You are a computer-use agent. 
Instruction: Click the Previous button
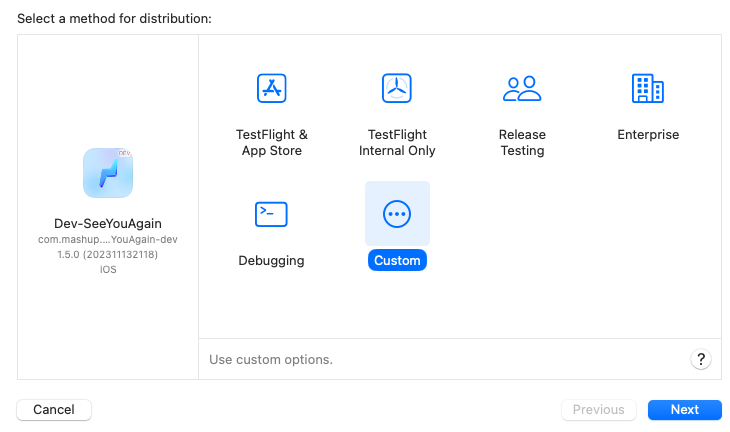598,410
